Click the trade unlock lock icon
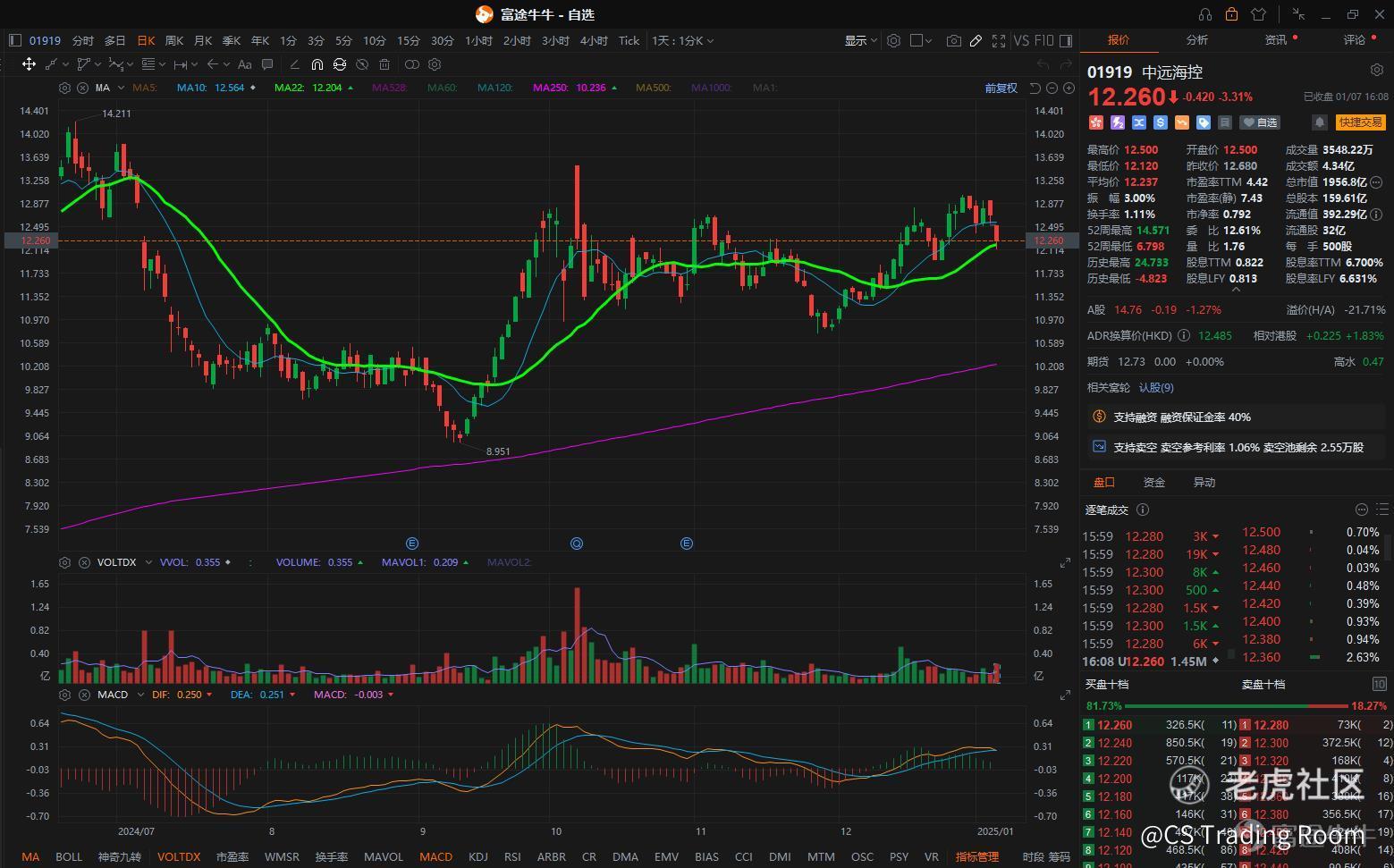Screen dimensions: 1394x868 (x=1231, y=14)
